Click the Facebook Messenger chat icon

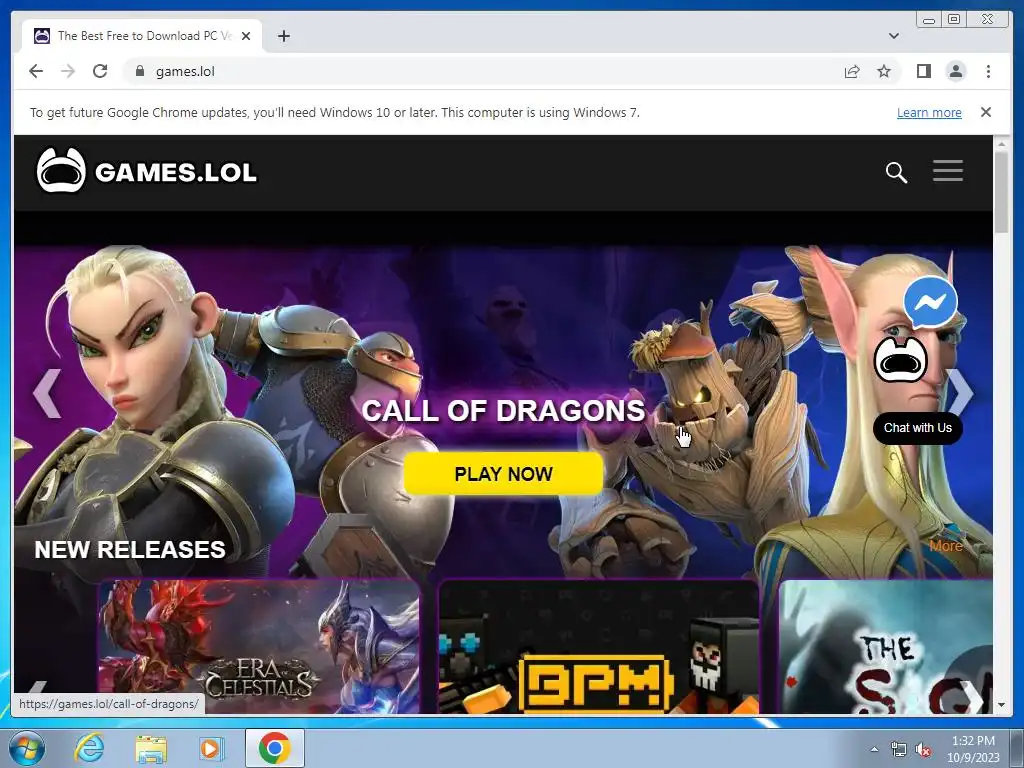(x=931, y=302)
